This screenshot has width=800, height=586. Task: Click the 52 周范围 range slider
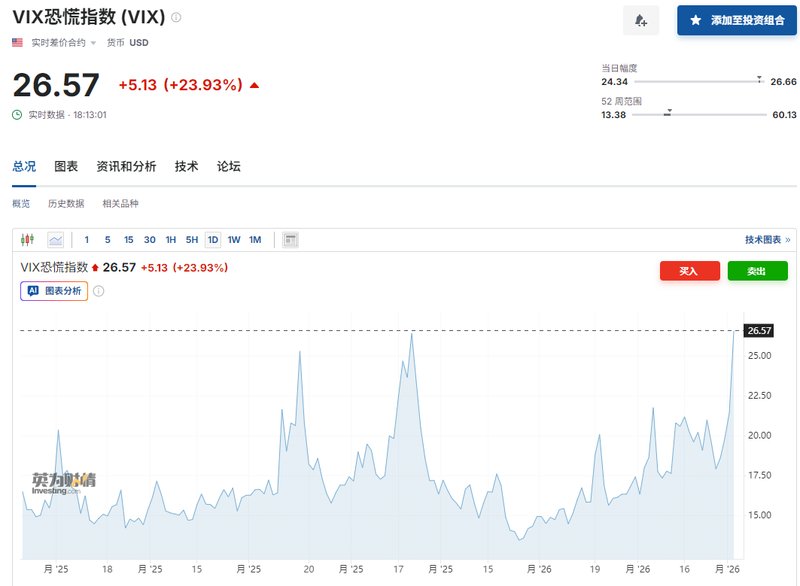tap(700, 114)
